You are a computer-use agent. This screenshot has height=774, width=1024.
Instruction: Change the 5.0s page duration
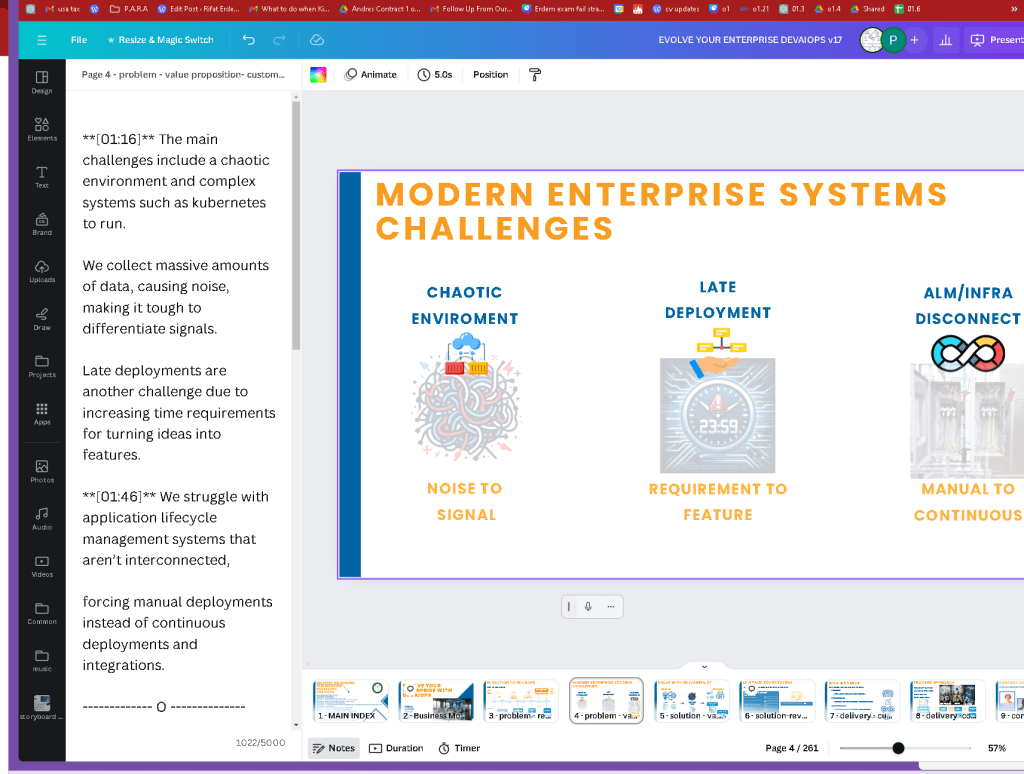click(435, 74)
